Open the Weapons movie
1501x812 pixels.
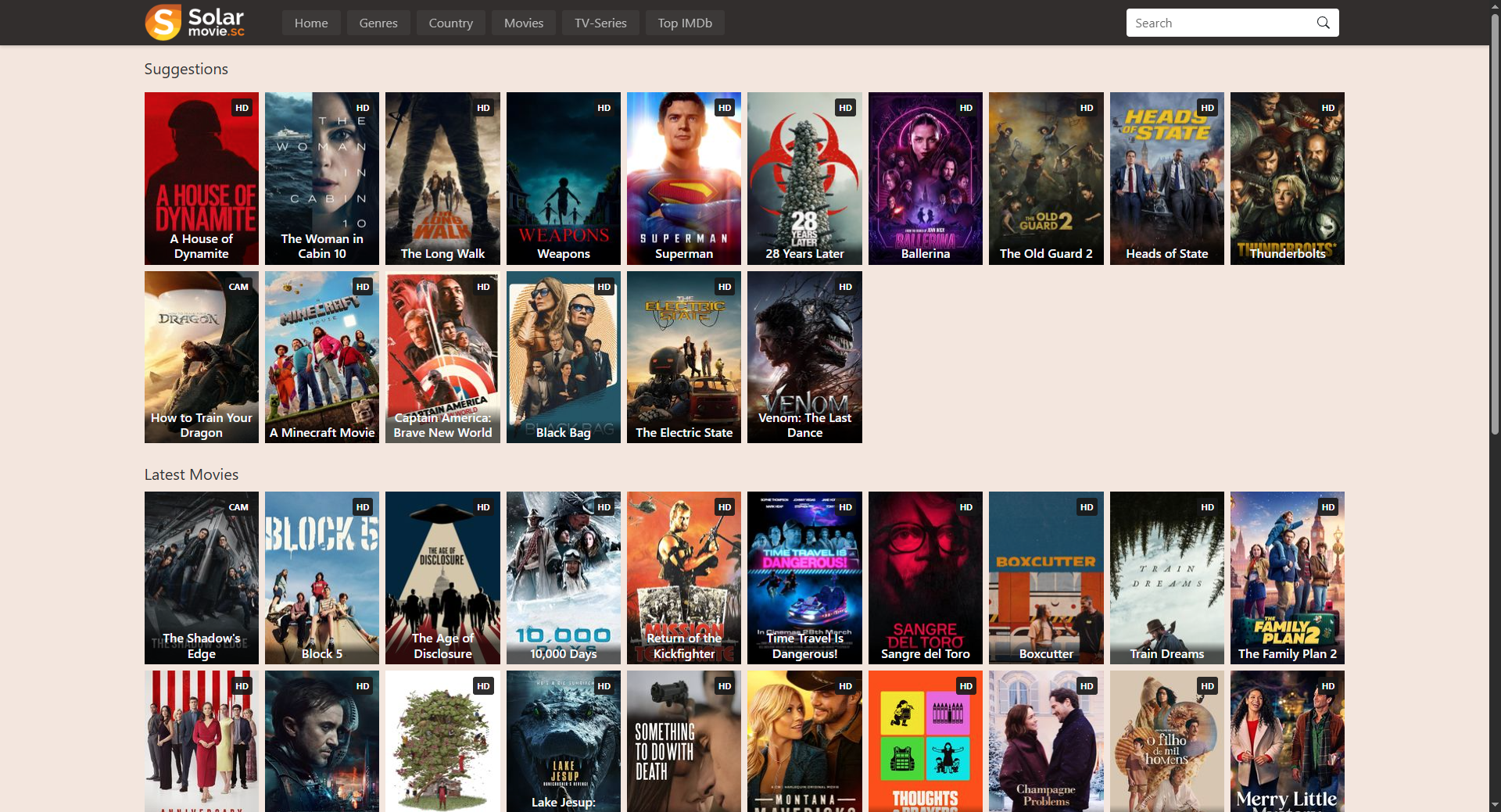click(563, 178)
